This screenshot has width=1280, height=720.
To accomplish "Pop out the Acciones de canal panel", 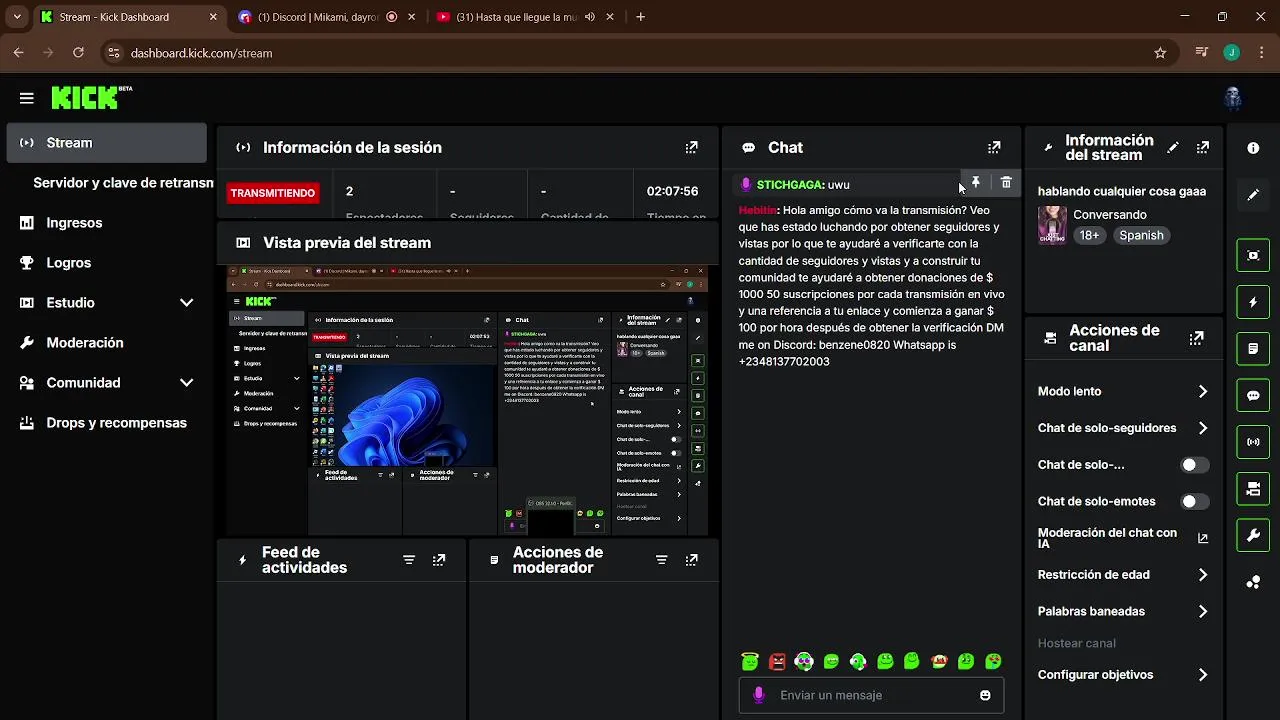I will (x=1197, y=338).
